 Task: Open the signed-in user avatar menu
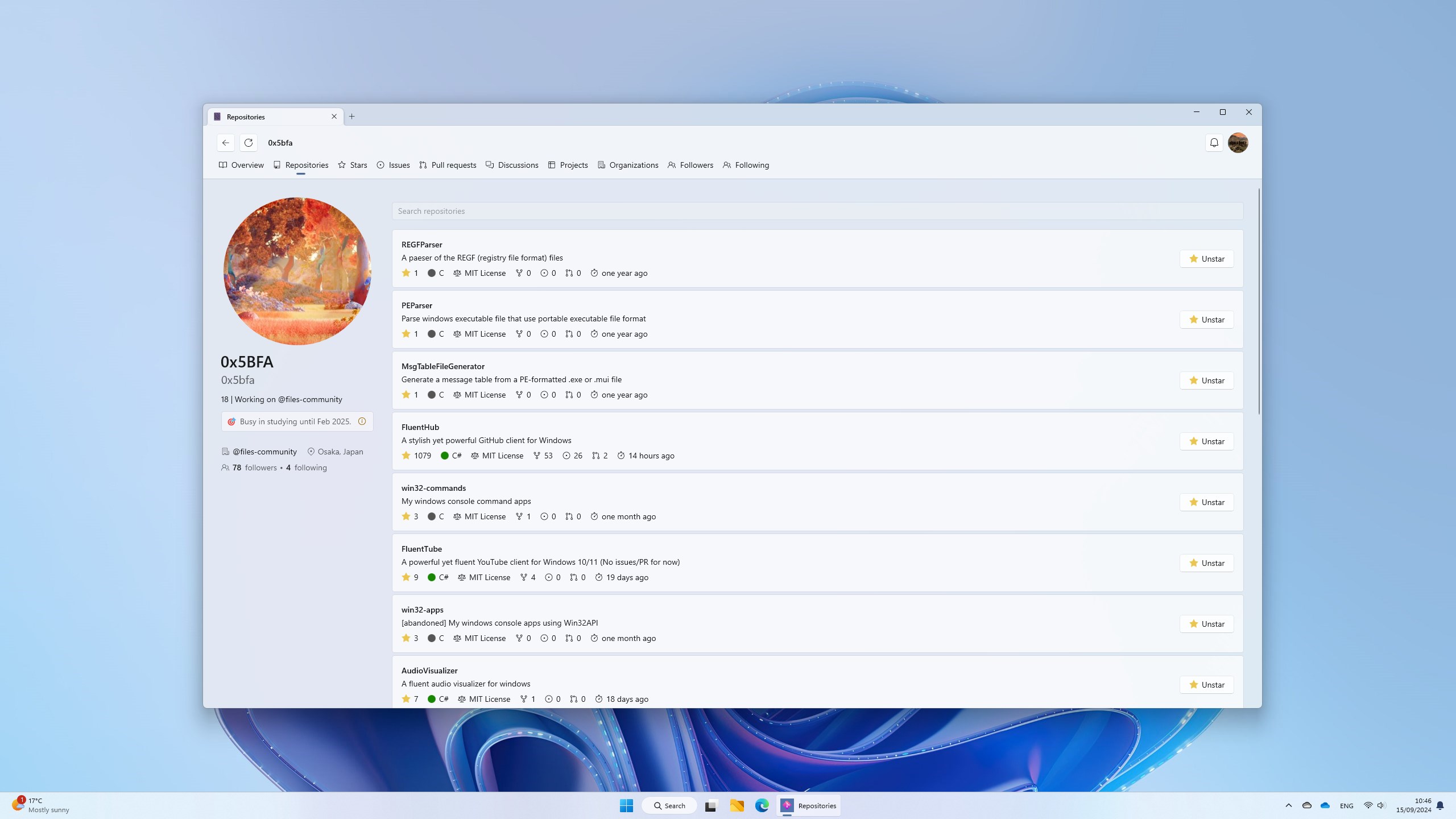(1238, 143)
